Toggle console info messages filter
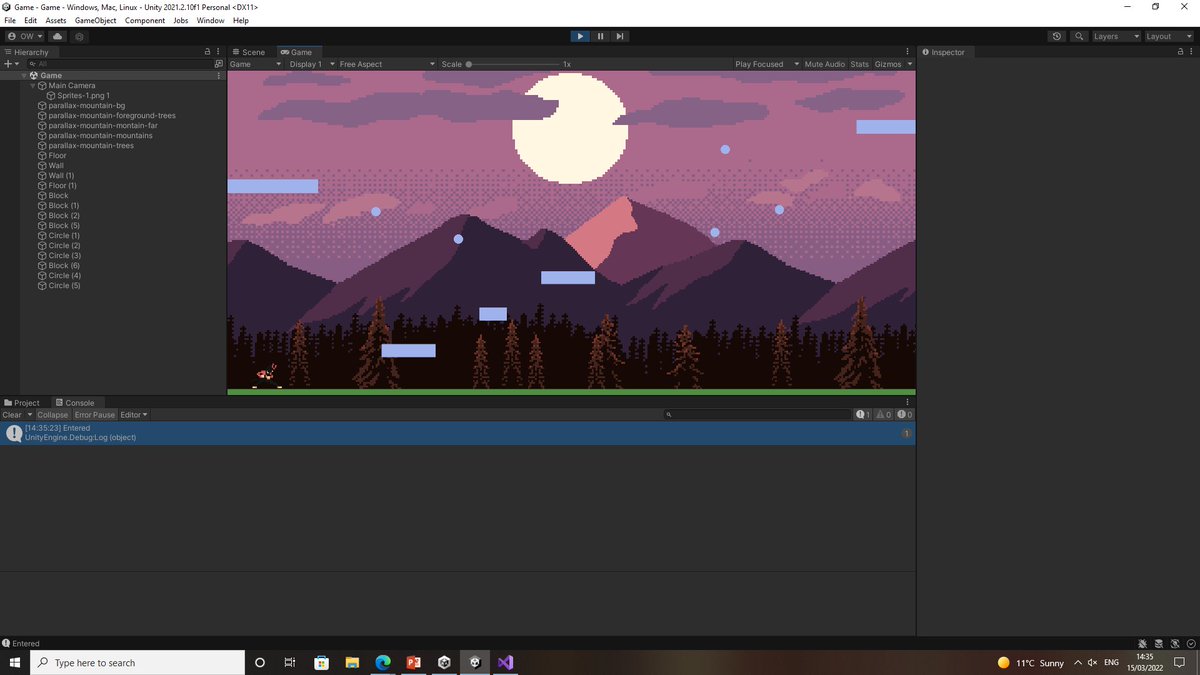This screenshot has width=1200, height=675. click(863, 415)
